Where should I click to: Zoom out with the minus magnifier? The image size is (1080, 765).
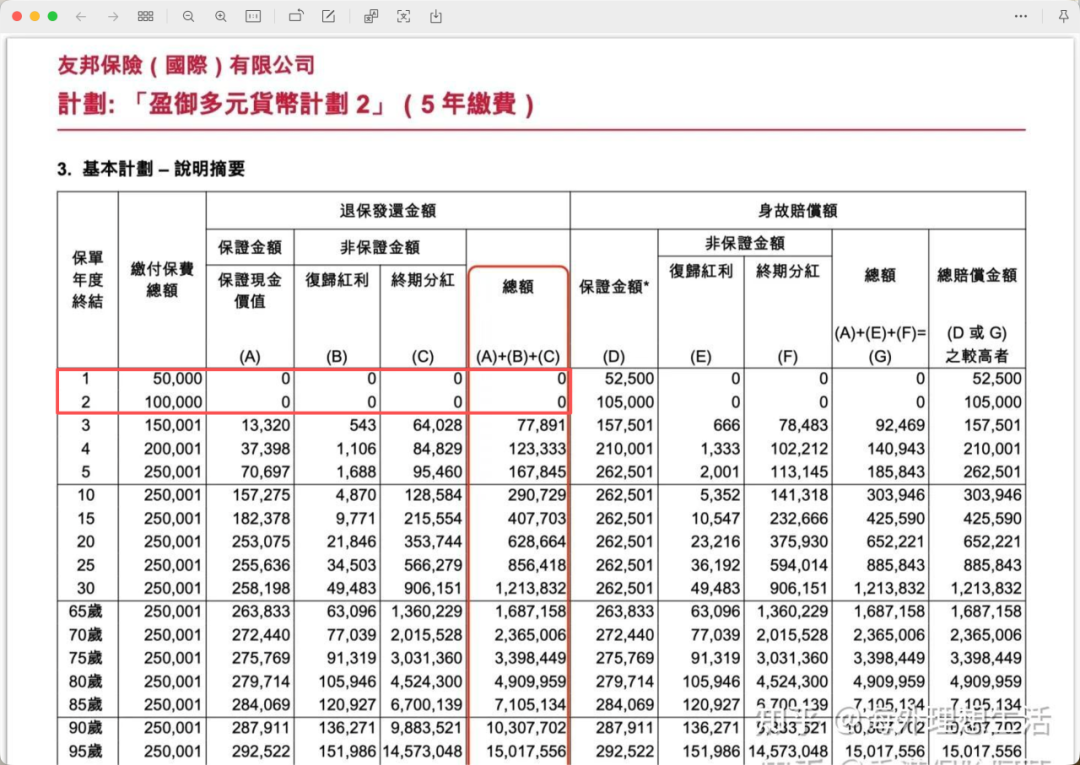pyautogui.click(x=188, y=17)
